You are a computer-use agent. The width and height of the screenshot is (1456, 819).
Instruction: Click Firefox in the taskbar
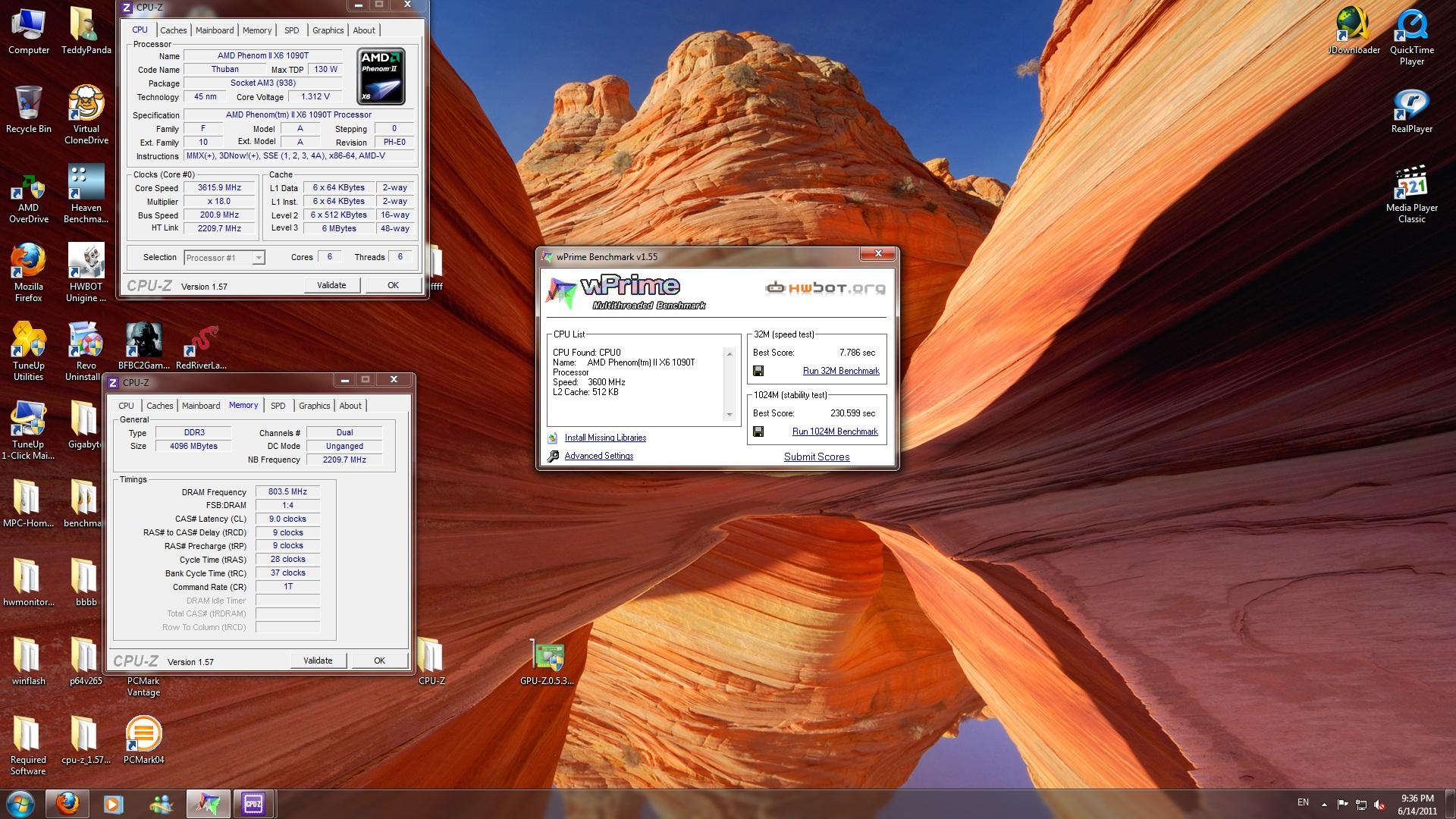click(x=67, y=803)
